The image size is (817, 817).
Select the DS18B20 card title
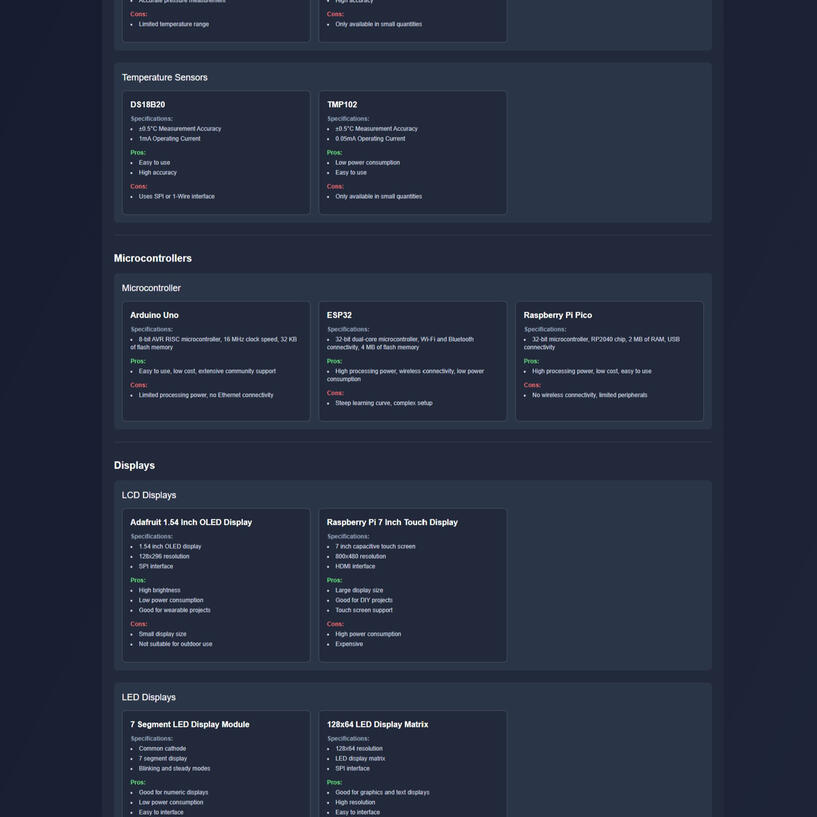click(147, 104)
